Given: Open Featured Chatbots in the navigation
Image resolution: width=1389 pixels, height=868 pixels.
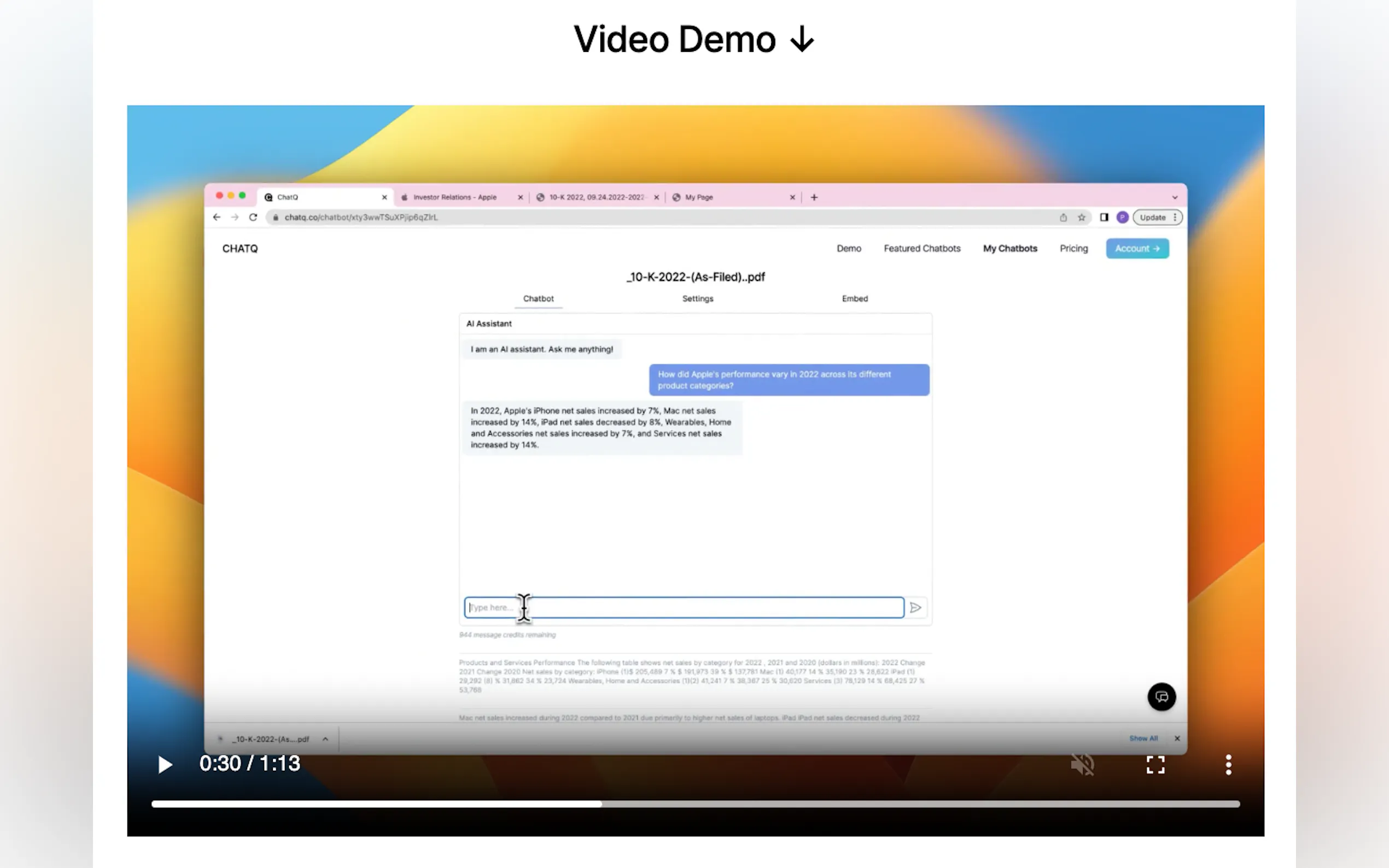Looking at the screenshot, I should [921, 249].
